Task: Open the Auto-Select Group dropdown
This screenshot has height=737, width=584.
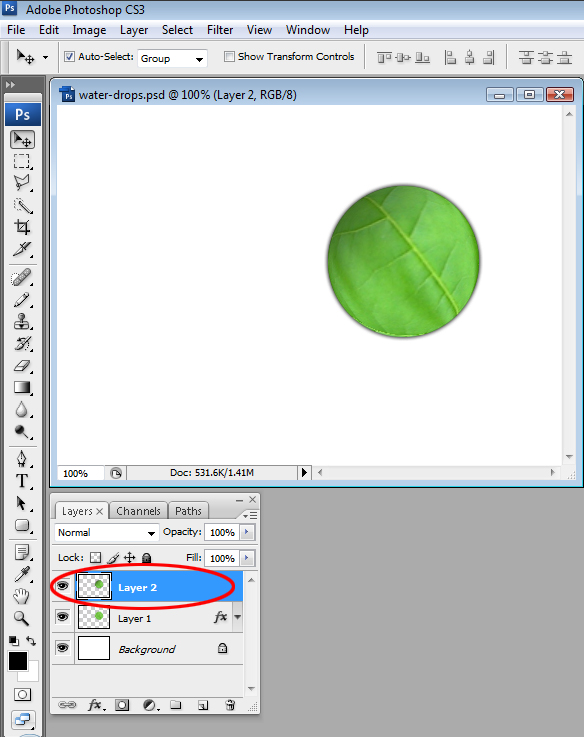Action: click(x=172, y=59)
